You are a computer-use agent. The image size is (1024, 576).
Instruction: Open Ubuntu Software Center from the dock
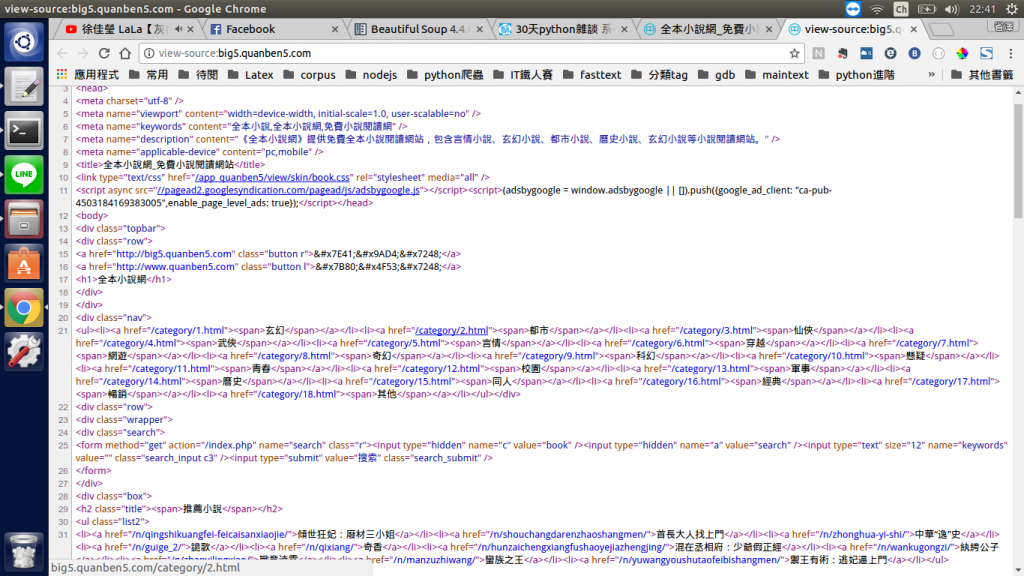coord(24,263)
